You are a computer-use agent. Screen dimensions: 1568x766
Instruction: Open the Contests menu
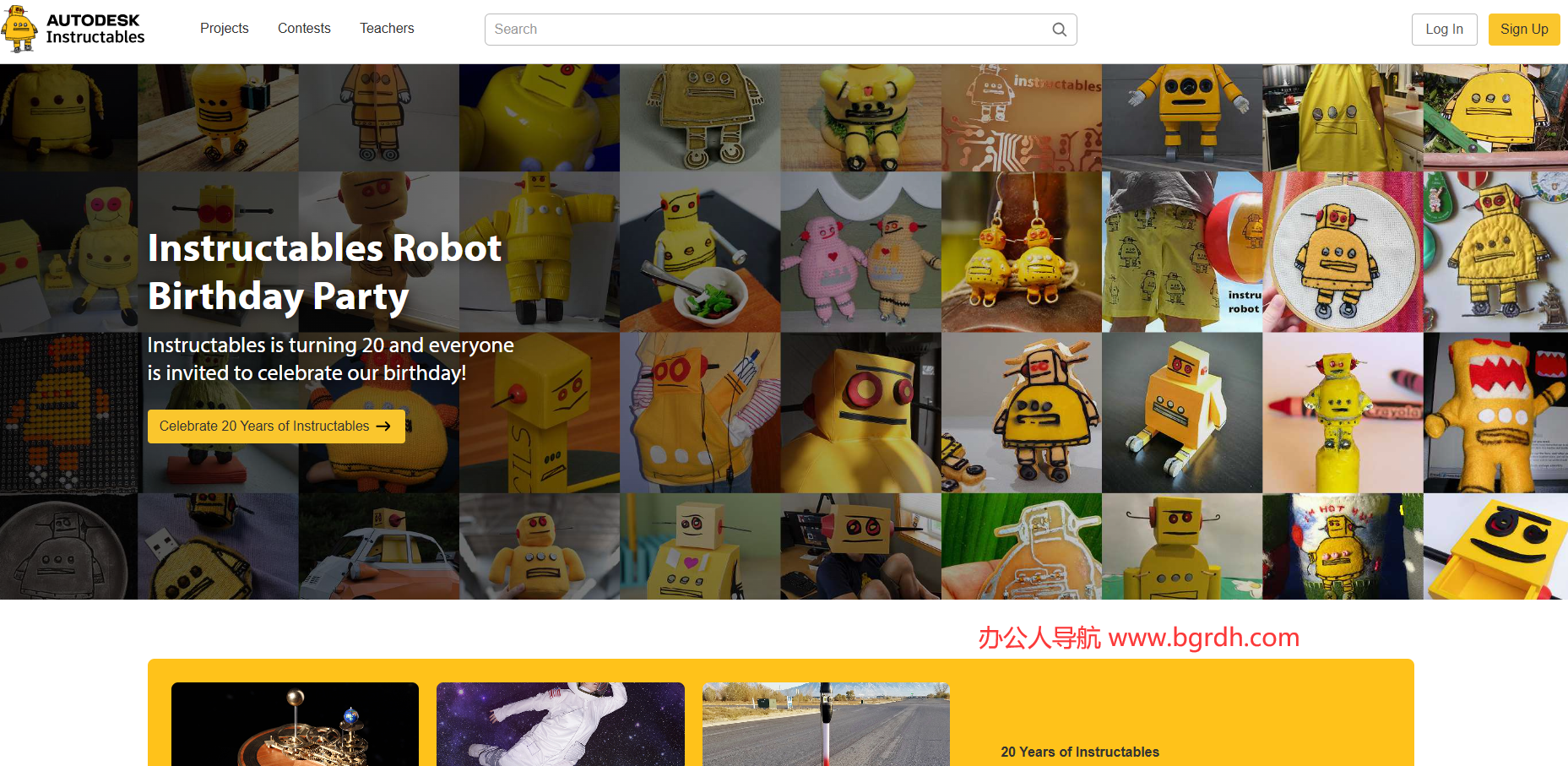click(304, 29)
